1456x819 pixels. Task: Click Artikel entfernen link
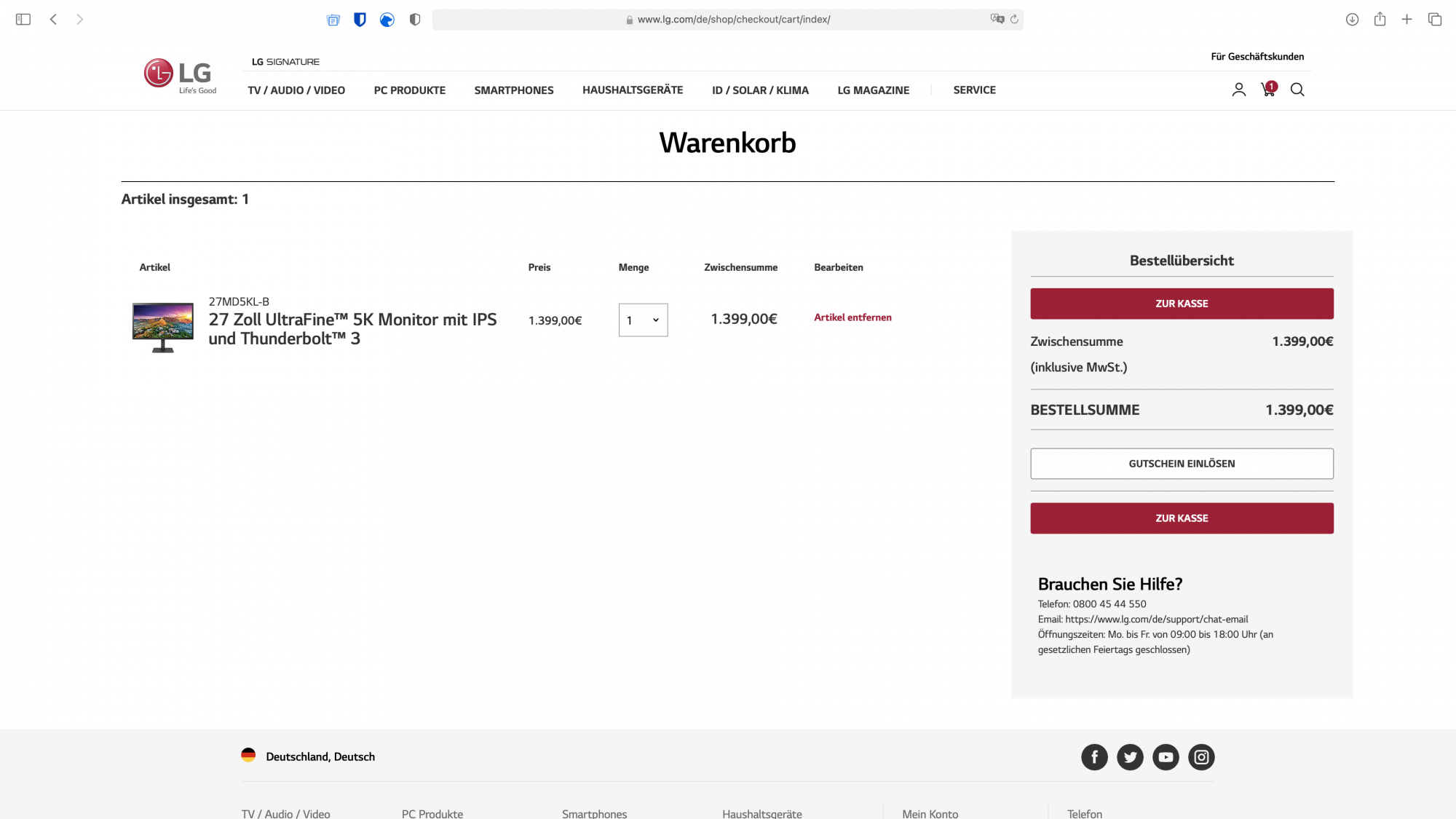click(x=852, y=317)
